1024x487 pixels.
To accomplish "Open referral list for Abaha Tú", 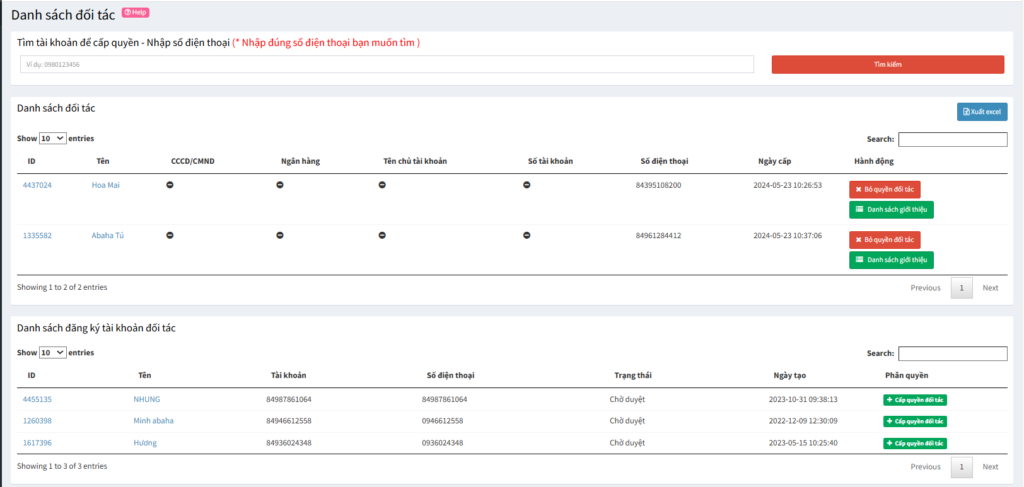I will coord(891,260).
